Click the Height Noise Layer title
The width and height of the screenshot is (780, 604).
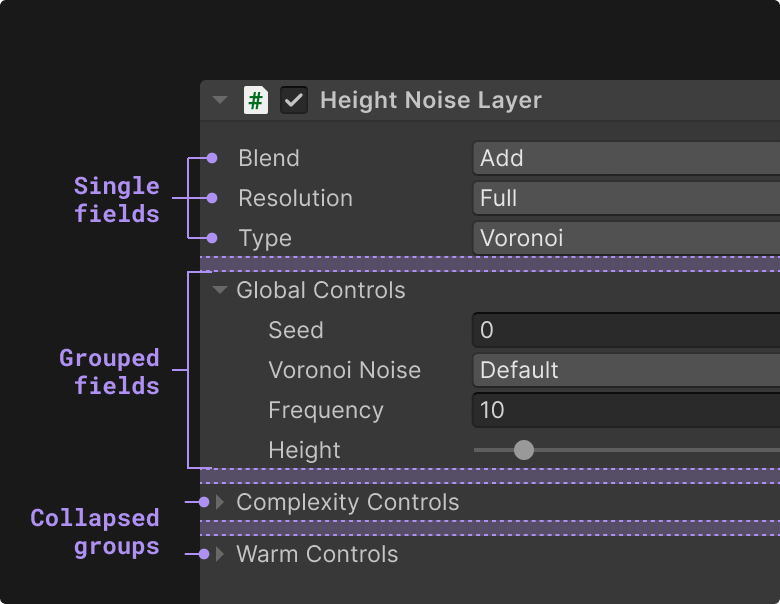(x=431, y=100)
